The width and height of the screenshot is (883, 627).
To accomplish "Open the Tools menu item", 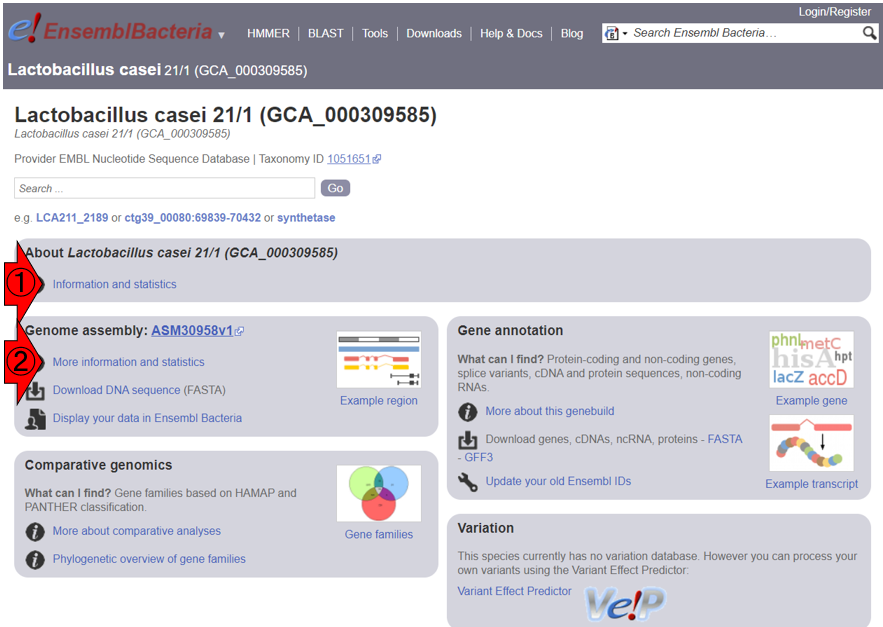I will click(x=375, y=33).
